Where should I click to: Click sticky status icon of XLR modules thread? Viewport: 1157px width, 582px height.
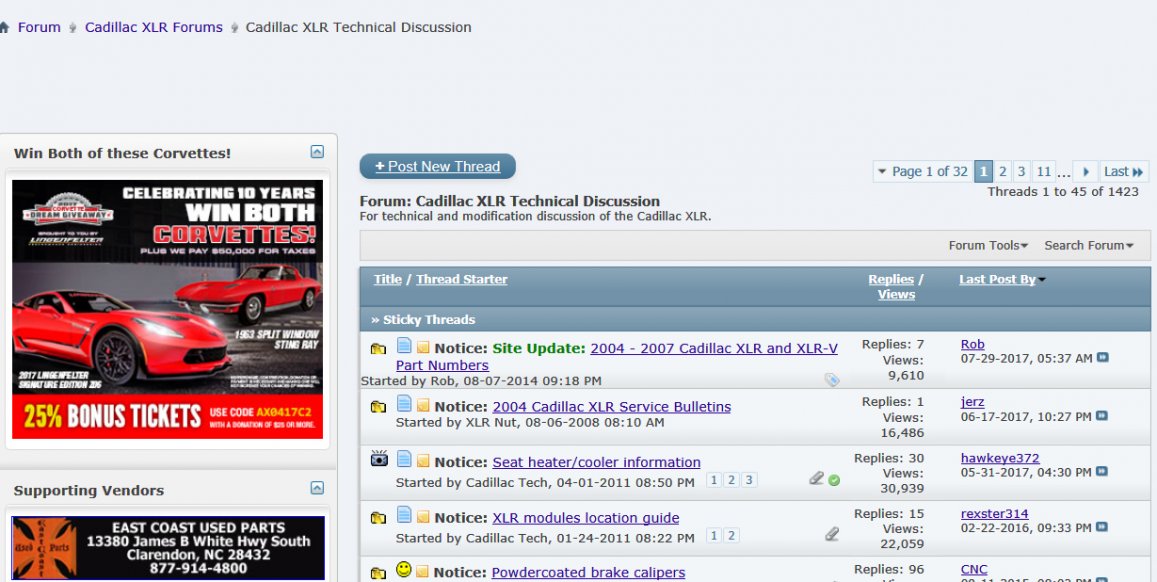coord(379,518)
